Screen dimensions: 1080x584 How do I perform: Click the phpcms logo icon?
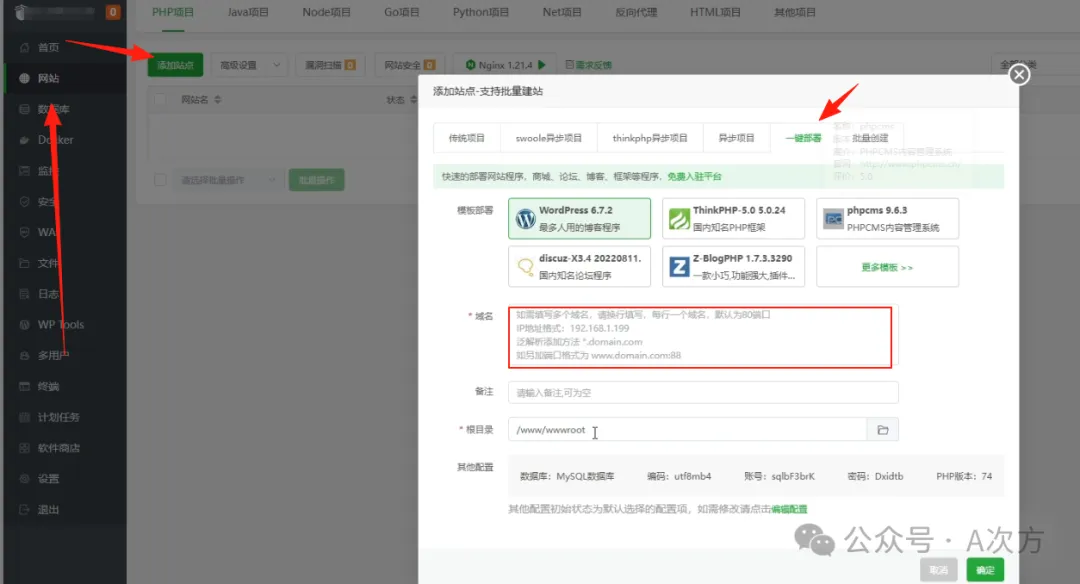coord(833,218)
